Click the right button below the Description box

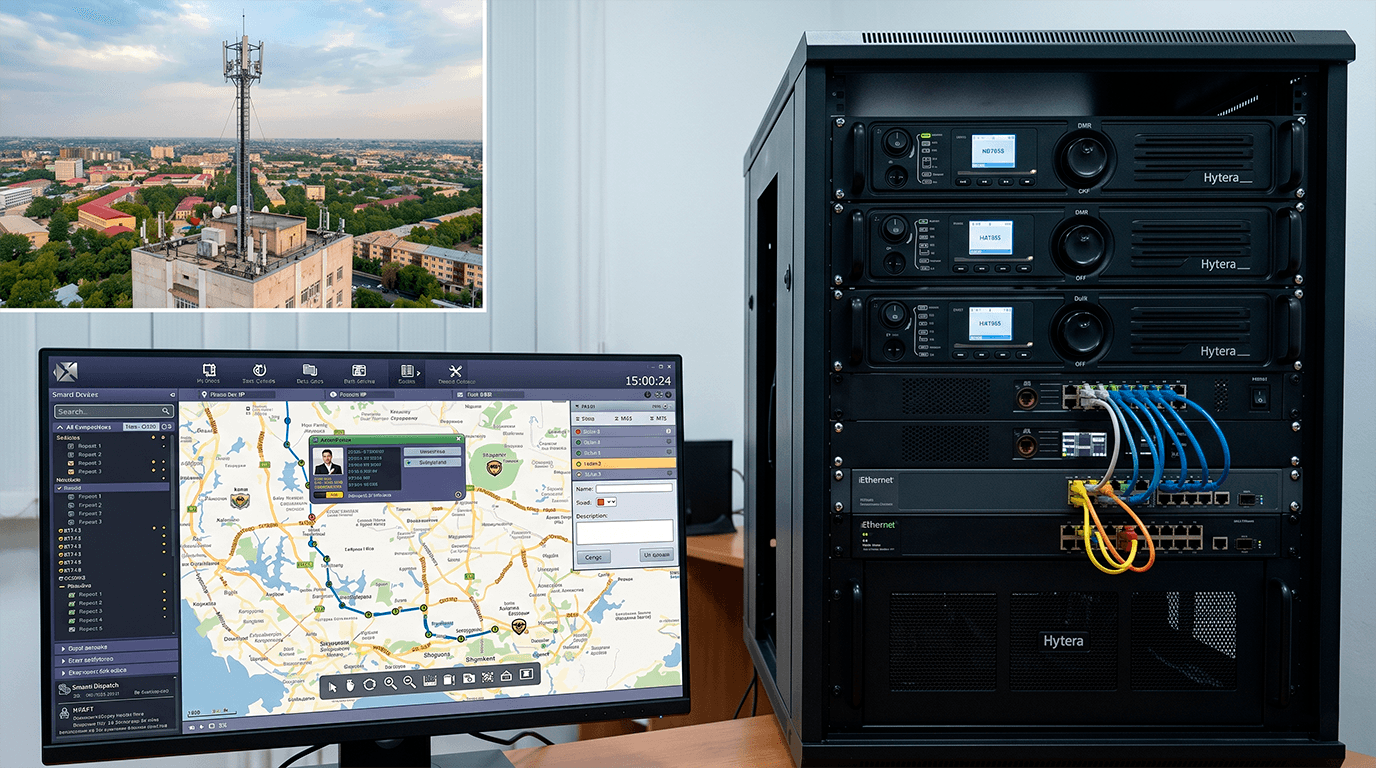click(656, 555)
